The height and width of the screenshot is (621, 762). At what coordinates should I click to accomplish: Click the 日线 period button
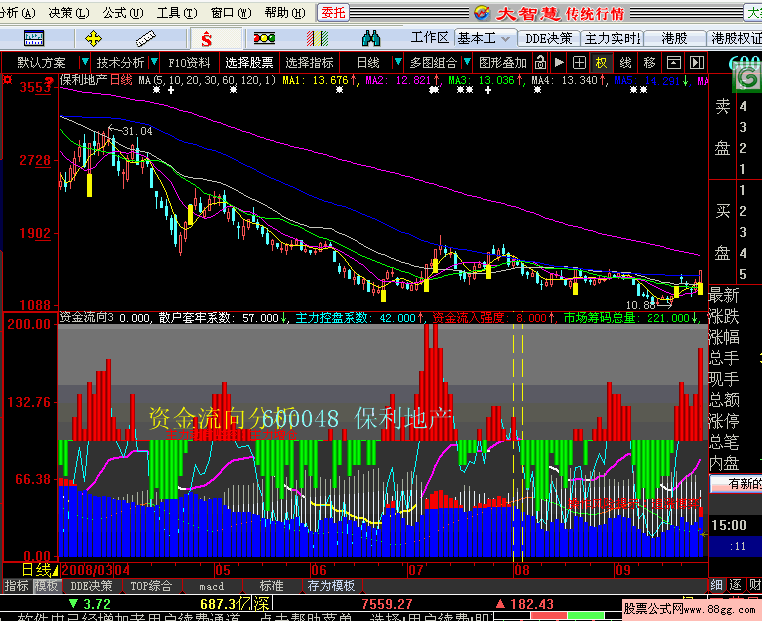pyautogui.click(x=368, y=63)
